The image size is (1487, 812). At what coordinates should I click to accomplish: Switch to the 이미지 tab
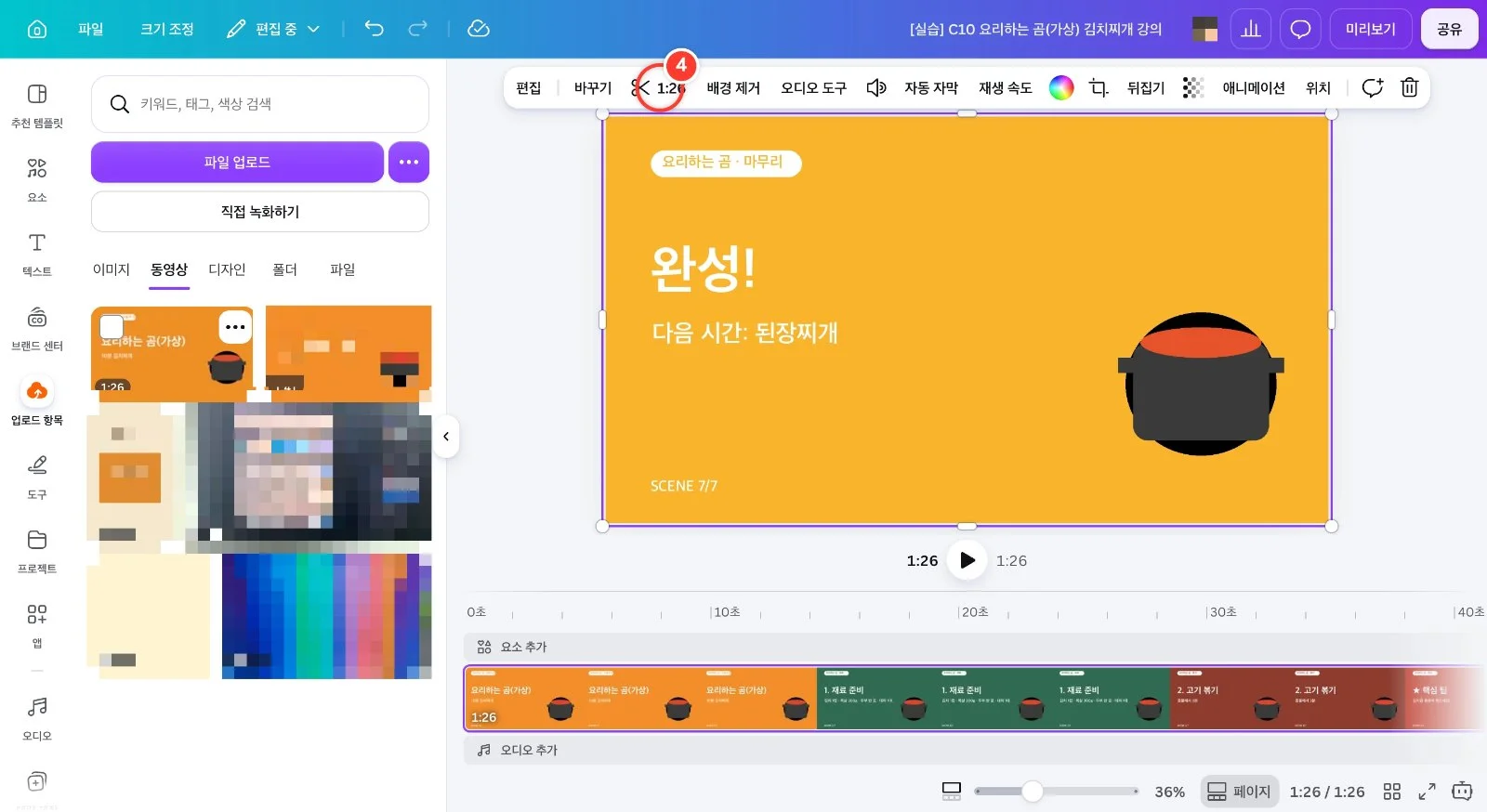click(112, 269)
